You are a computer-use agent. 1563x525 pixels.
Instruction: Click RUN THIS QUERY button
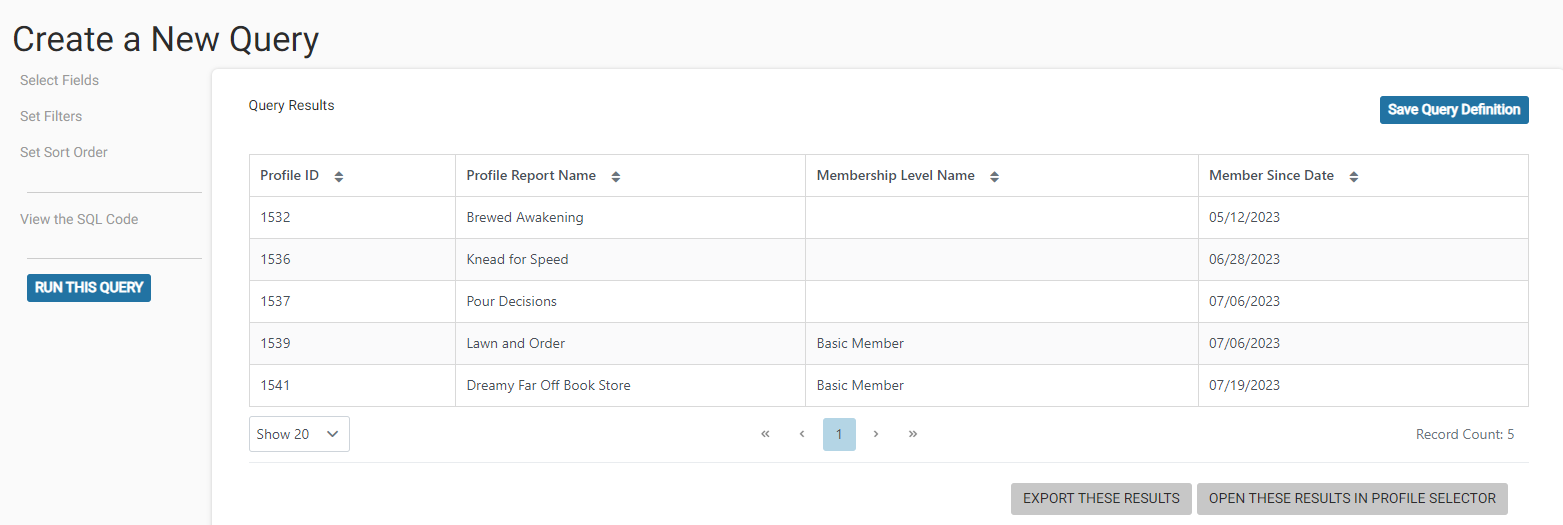tap(89, 287)
